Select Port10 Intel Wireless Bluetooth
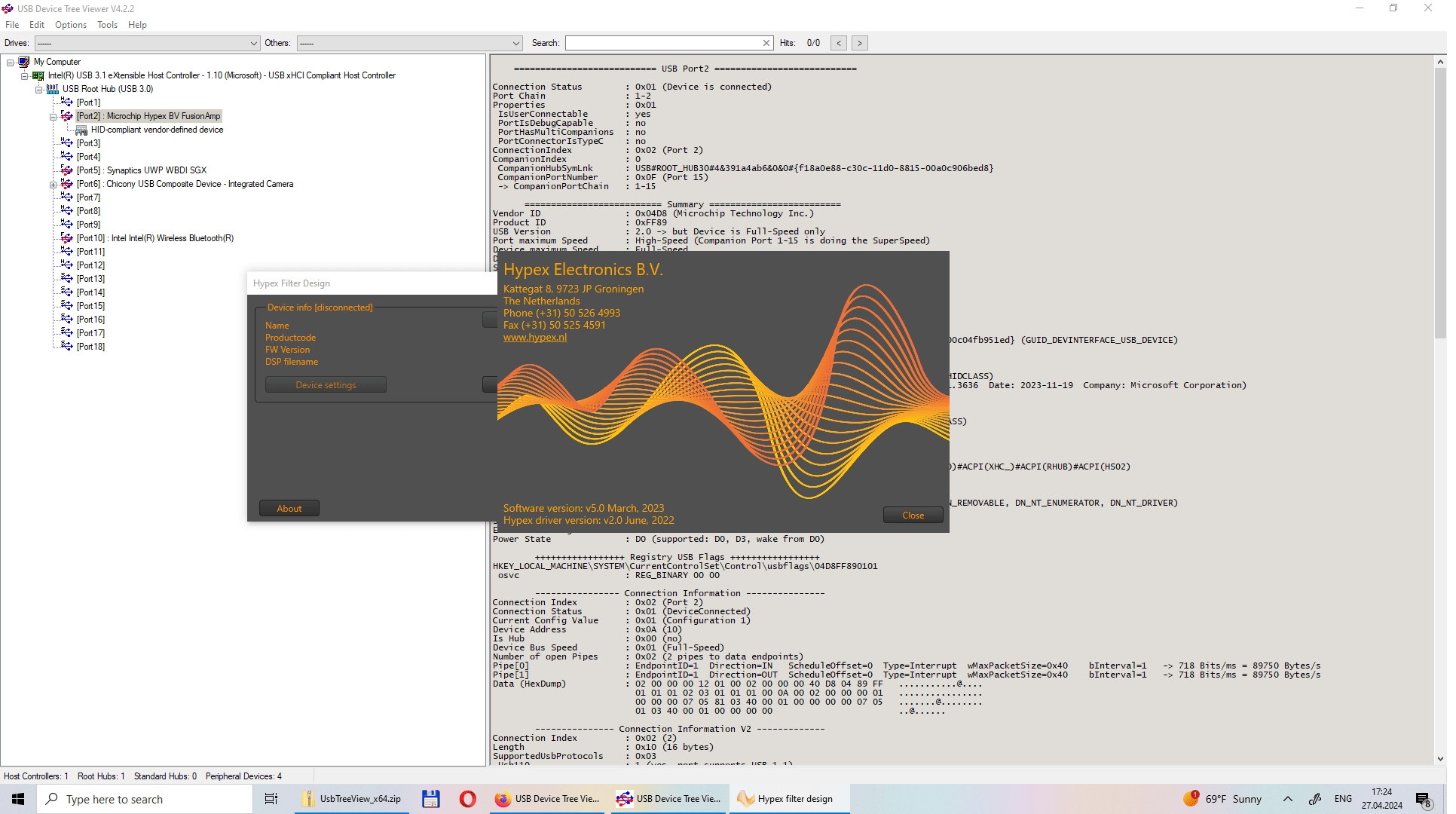 [154, 238]
